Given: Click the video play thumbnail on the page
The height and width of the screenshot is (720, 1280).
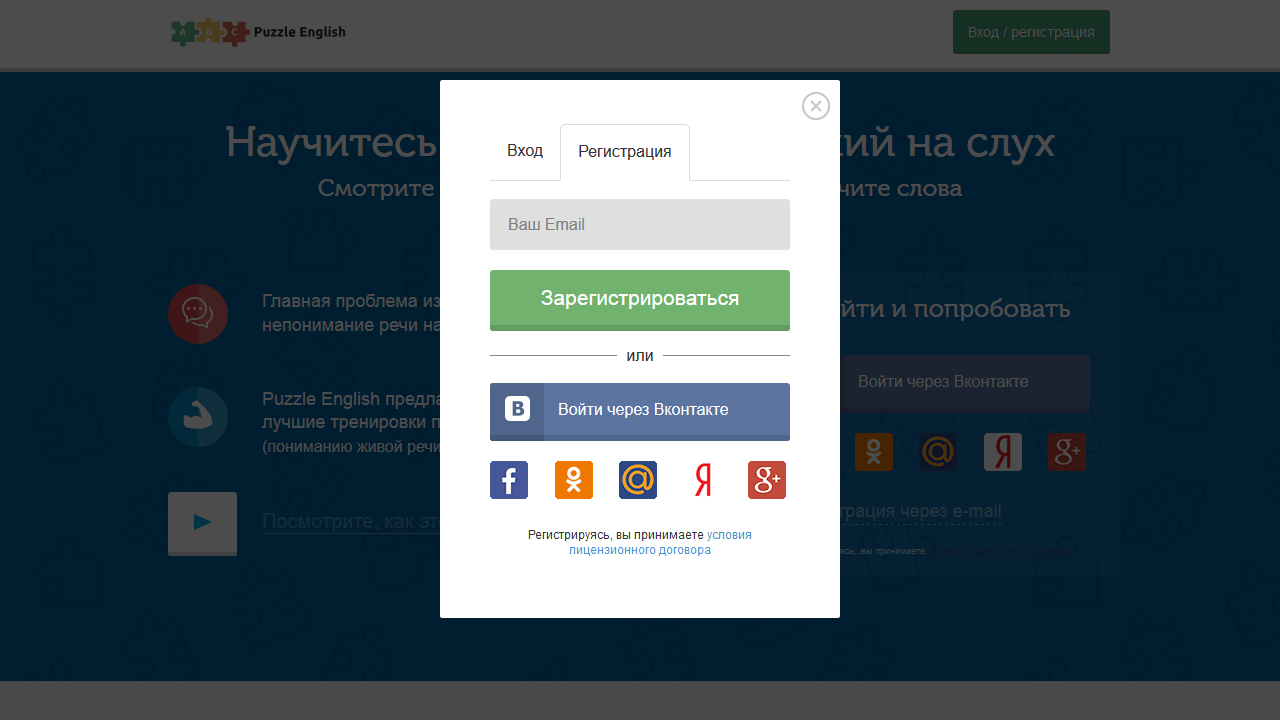Looking at the screenshot, I should coord(202,523).
